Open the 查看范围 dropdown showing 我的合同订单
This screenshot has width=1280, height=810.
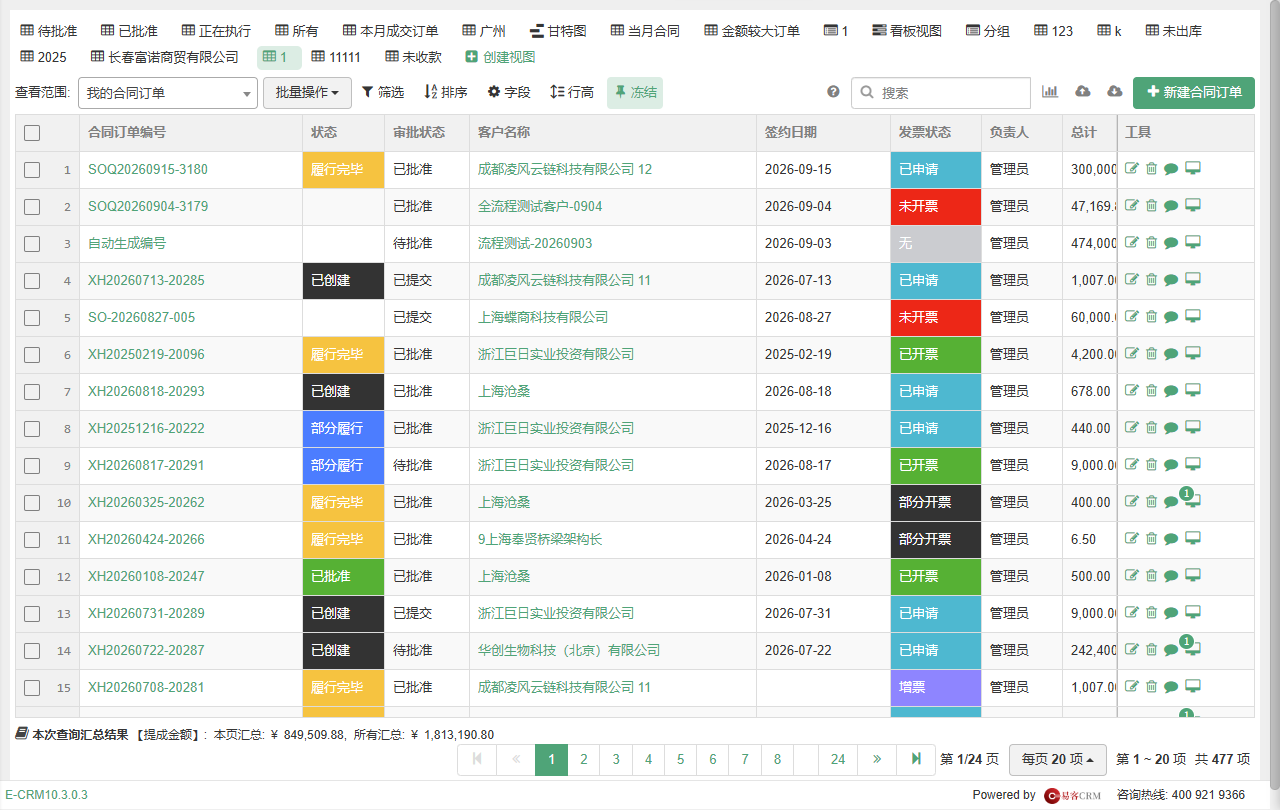[x=168, y=93]
